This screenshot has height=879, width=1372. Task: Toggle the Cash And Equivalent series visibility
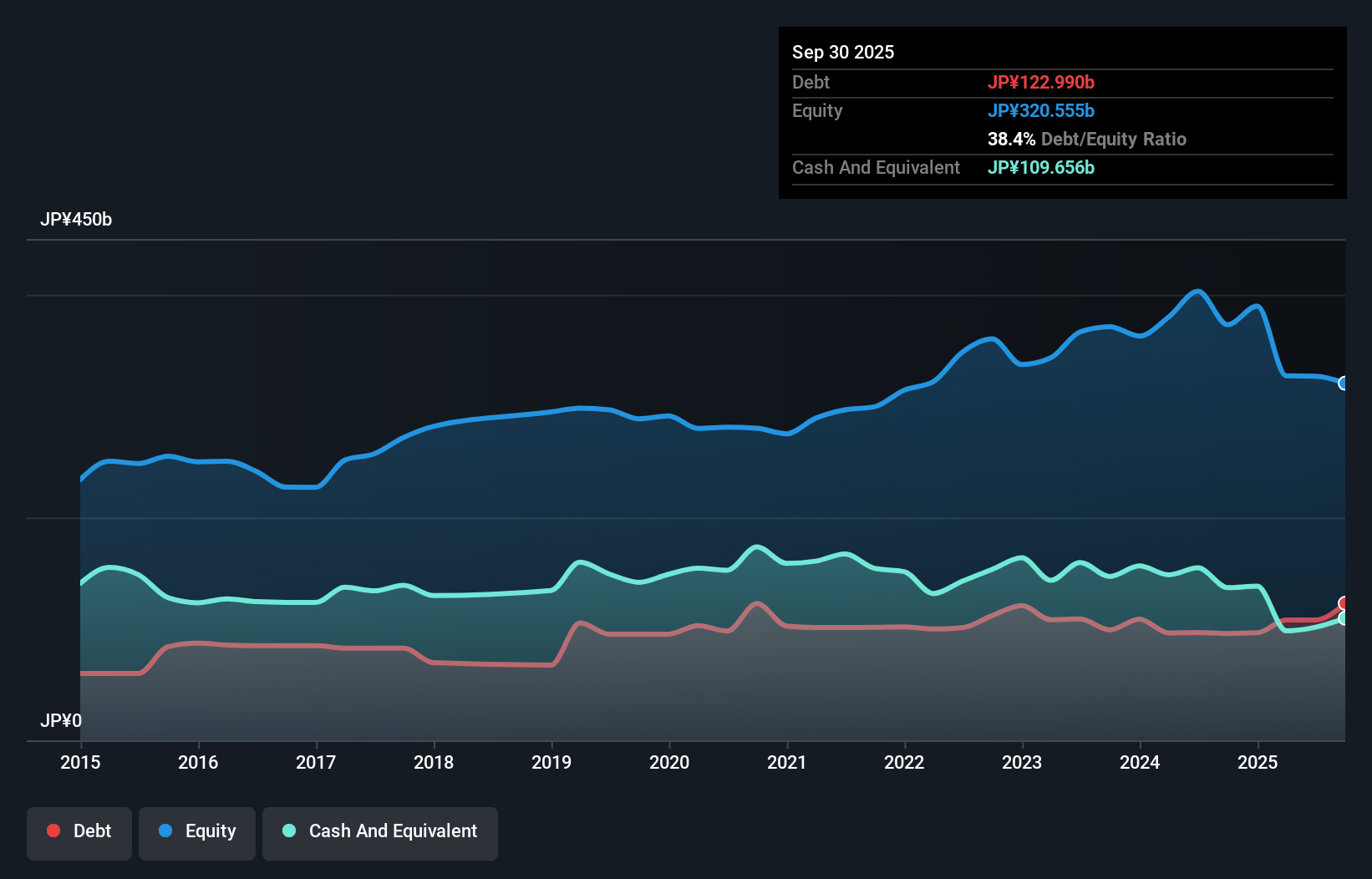click(x=380, y=833)
